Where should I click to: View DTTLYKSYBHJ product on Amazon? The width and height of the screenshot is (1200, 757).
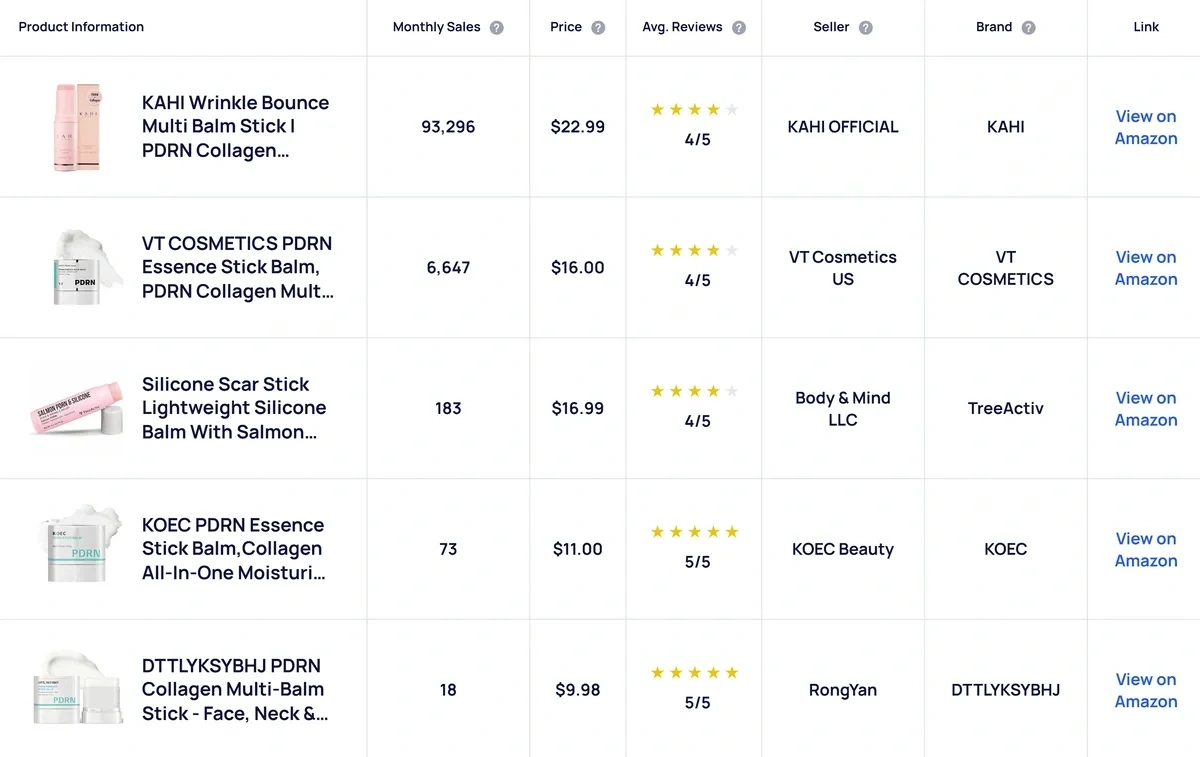tap(1146, 690)
